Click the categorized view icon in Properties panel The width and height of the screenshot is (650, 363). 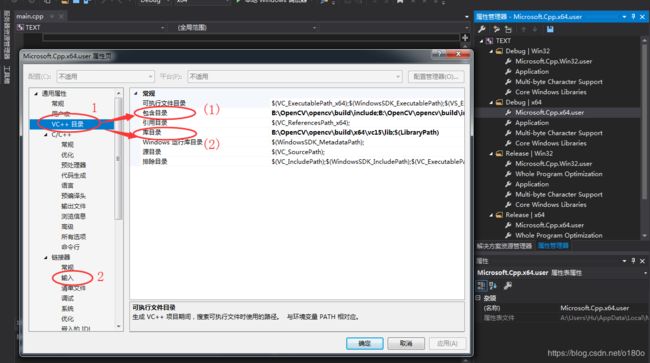481,286
